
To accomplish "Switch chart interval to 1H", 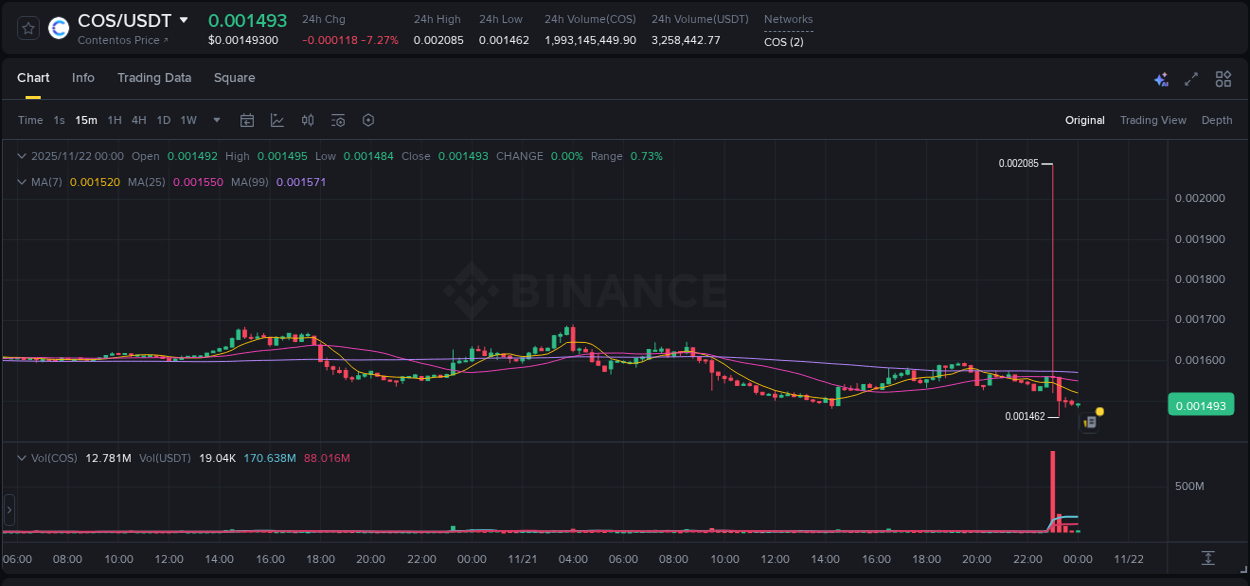I will tap(114, 119).
